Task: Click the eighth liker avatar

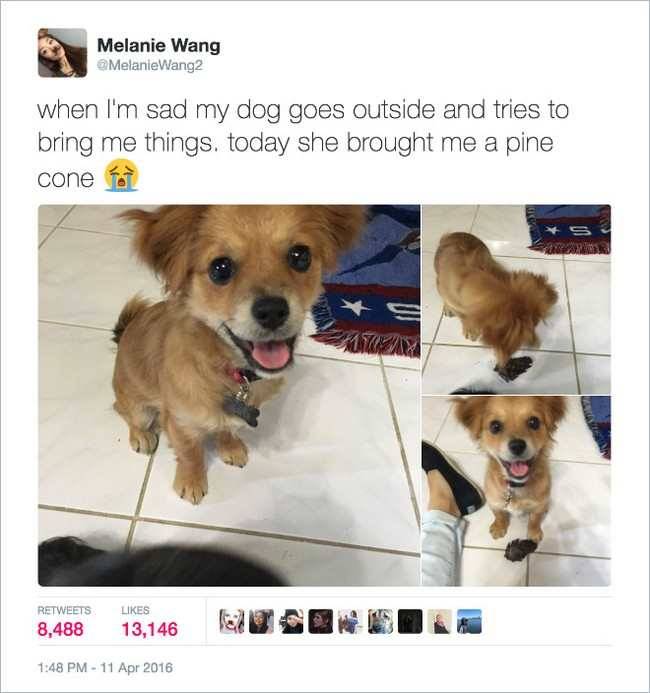Action: [x=439, y=621]
